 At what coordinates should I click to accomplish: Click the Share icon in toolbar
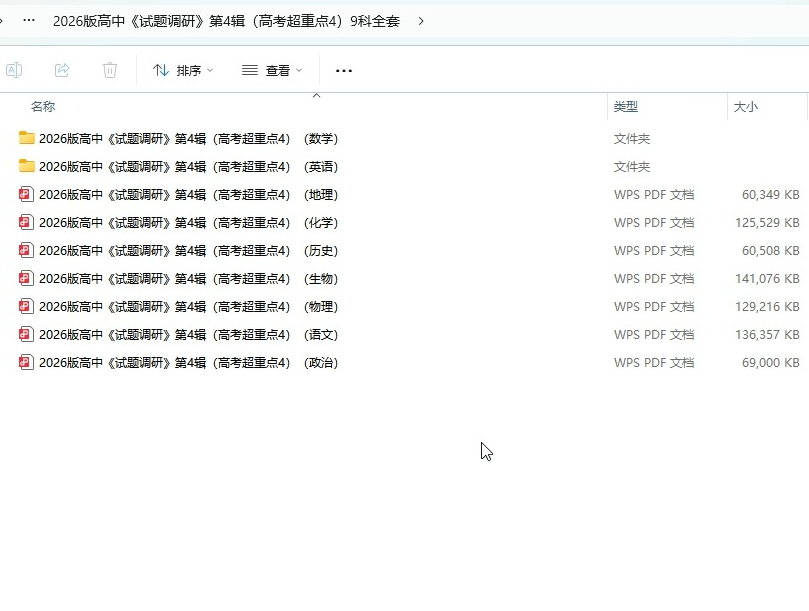(62, 70)
